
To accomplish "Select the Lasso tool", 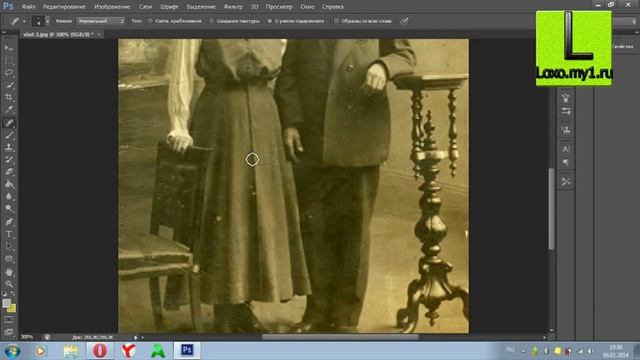I will coord(9,73).
